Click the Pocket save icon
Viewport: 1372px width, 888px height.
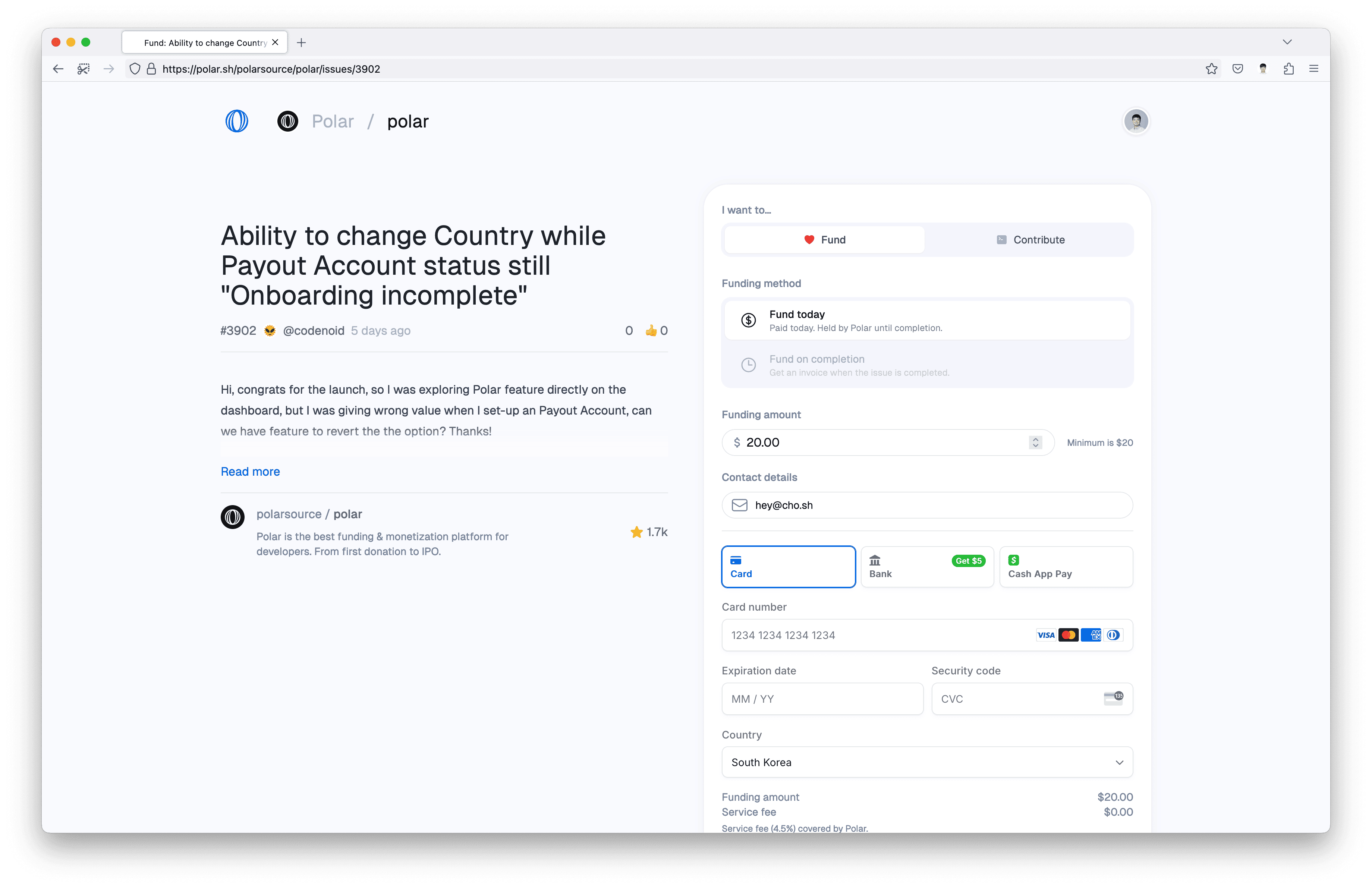(1237, 69)
